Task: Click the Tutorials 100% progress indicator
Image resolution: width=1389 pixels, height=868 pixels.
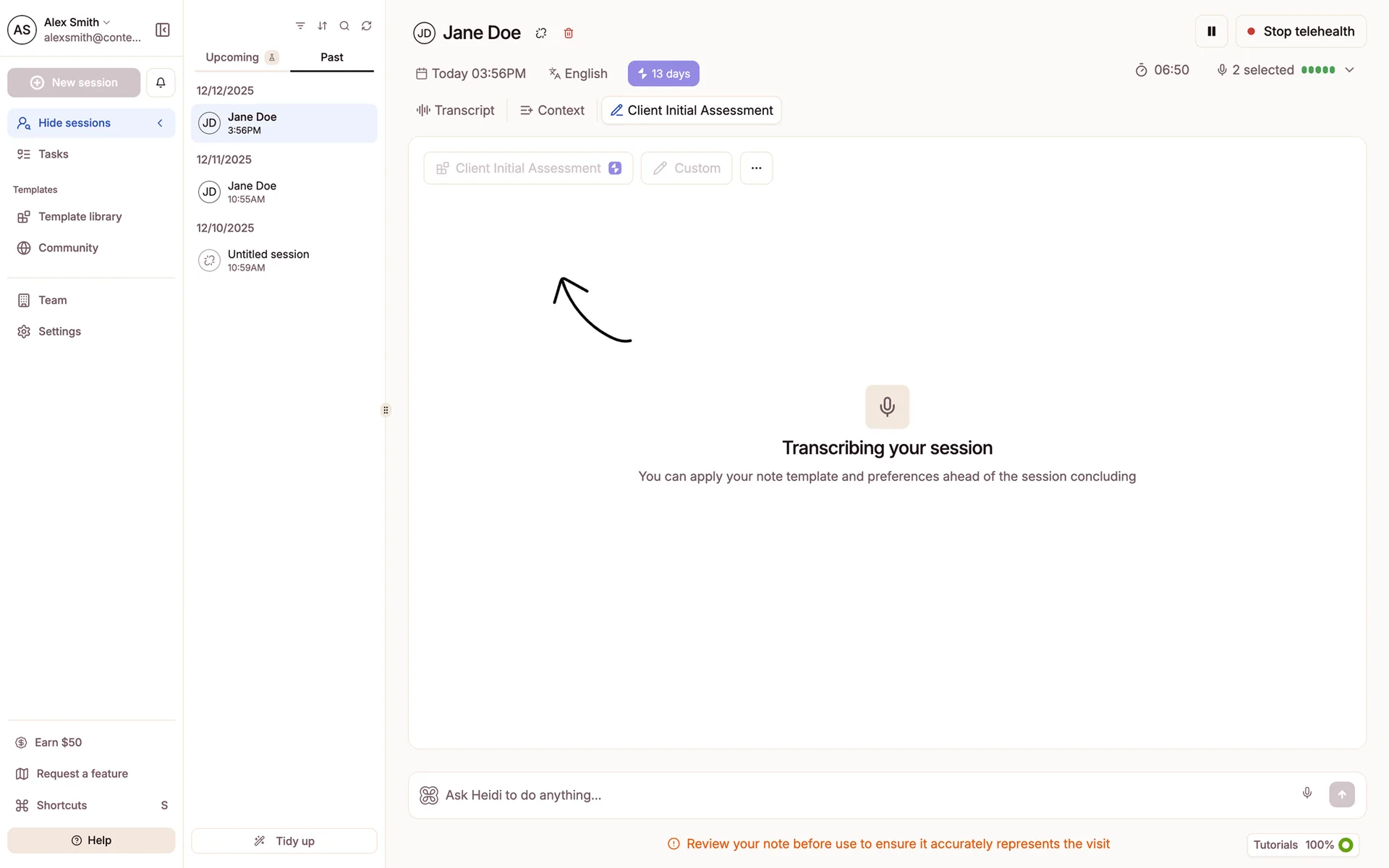Action: (1302, 844)
